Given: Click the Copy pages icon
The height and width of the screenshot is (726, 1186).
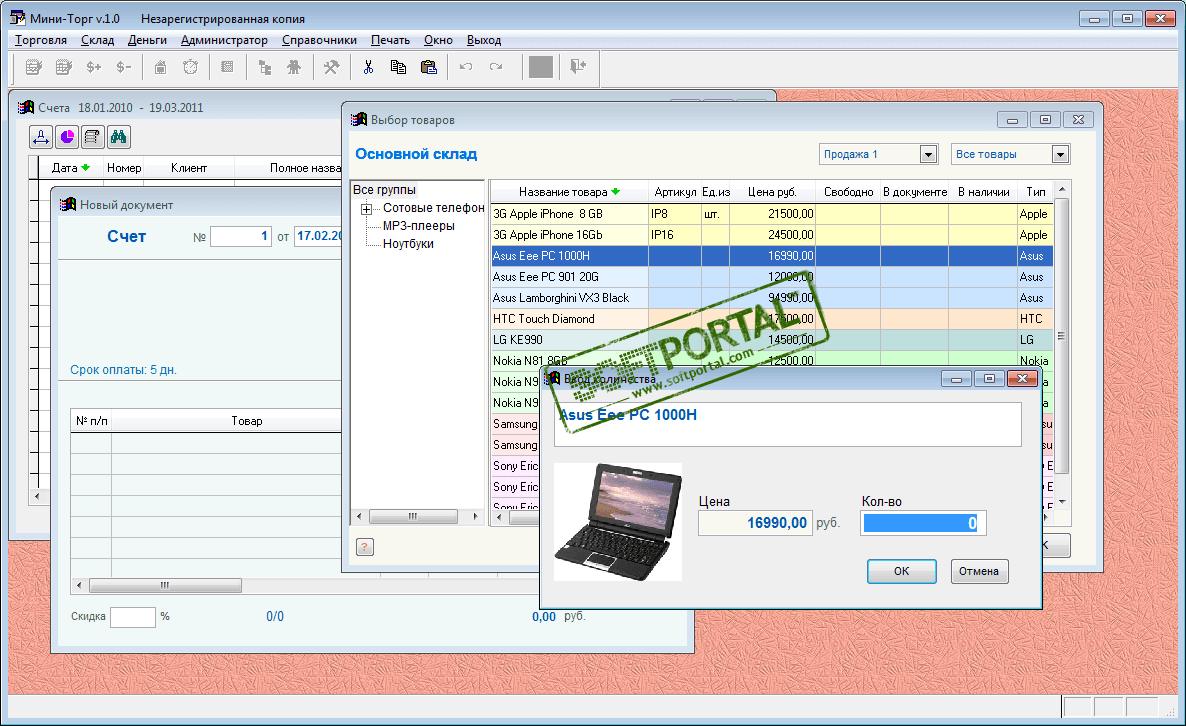Looking at the screenshot, I should (399, 67).
